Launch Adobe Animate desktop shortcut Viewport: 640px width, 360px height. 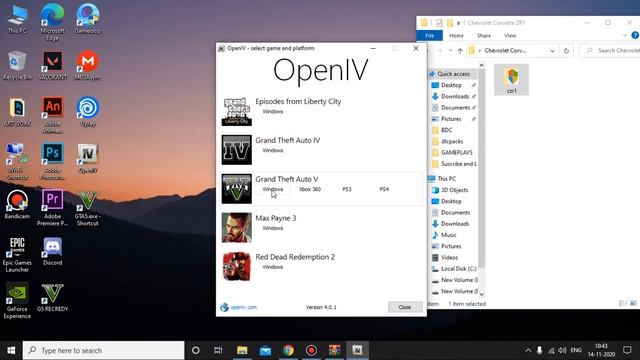coord(52,115)
